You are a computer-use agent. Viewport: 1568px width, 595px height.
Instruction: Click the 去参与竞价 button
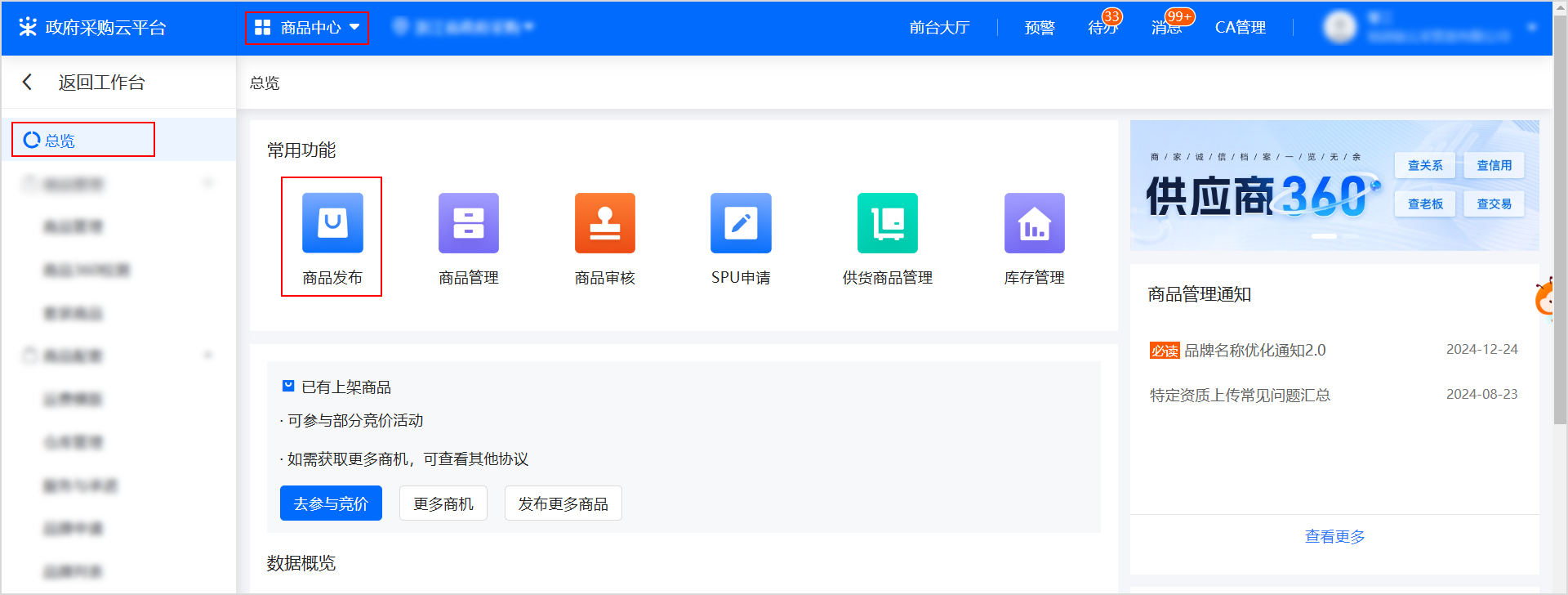(x=331, y=503)
